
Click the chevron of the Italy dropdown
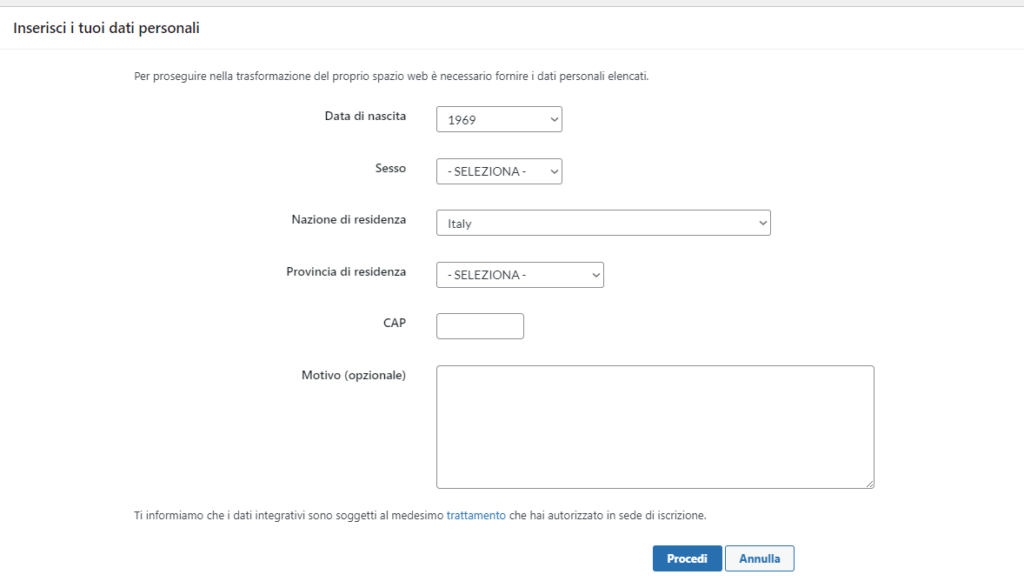(760, 222)
